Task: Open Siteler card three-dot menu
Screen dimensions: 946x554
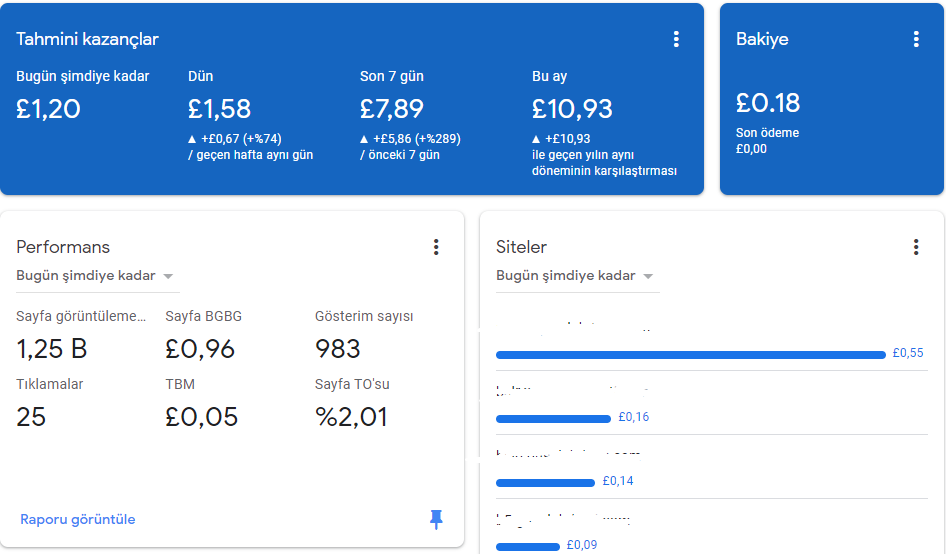Action: point(916,247)
